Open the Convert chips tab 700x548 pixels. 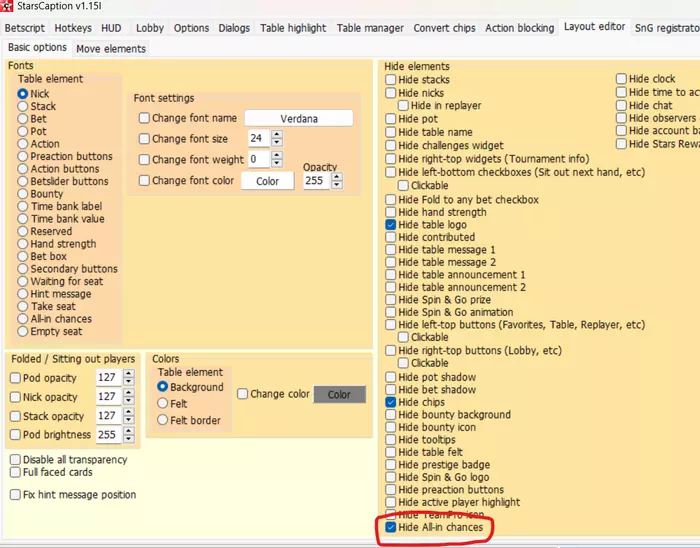pyautogui.click(x=444, y=28)
